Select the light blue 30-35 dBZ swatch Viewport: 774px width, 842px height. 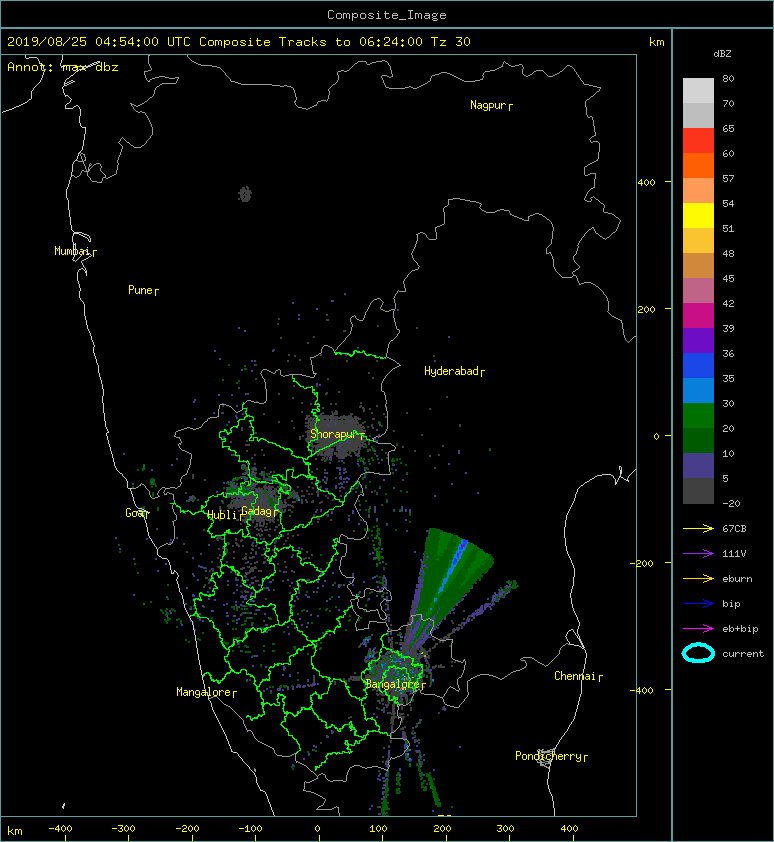(x=698, y=390)
